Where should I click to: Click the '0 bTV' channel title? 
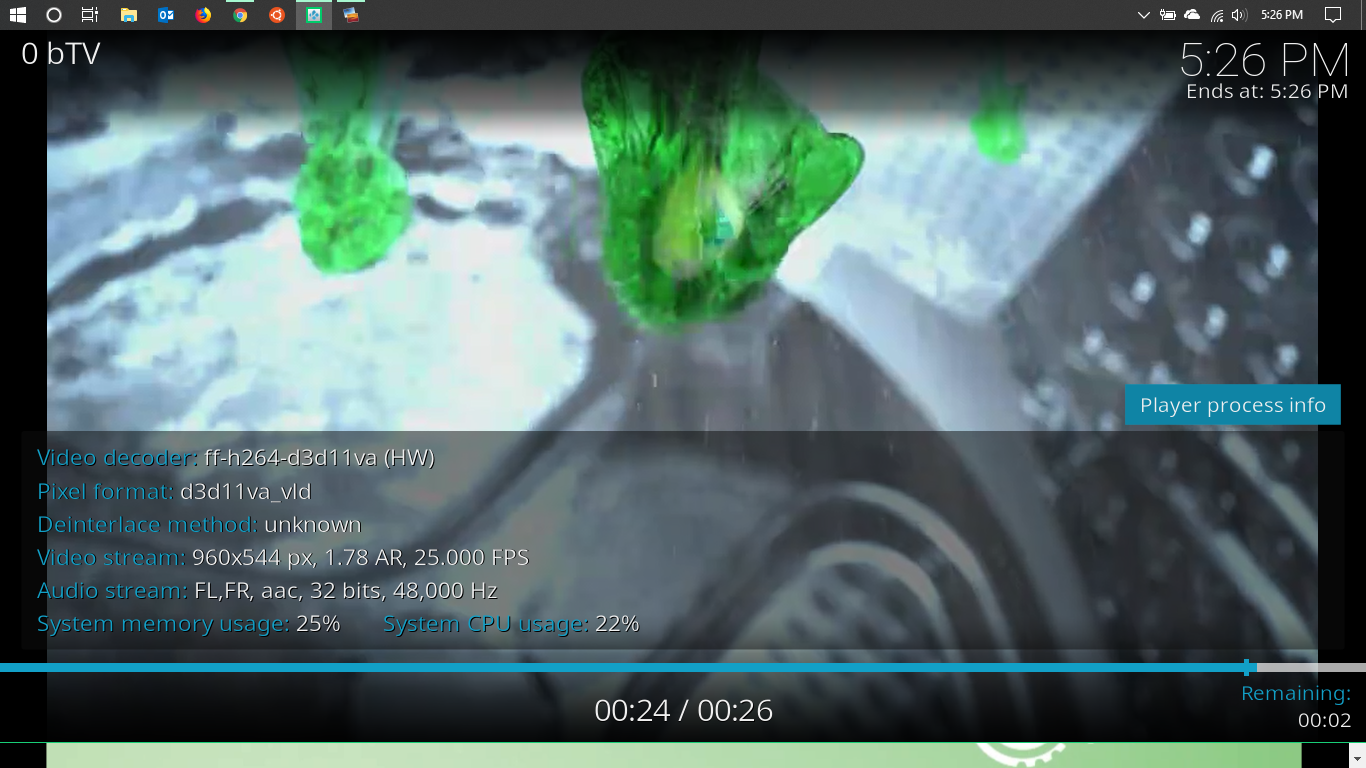point(62,53)
